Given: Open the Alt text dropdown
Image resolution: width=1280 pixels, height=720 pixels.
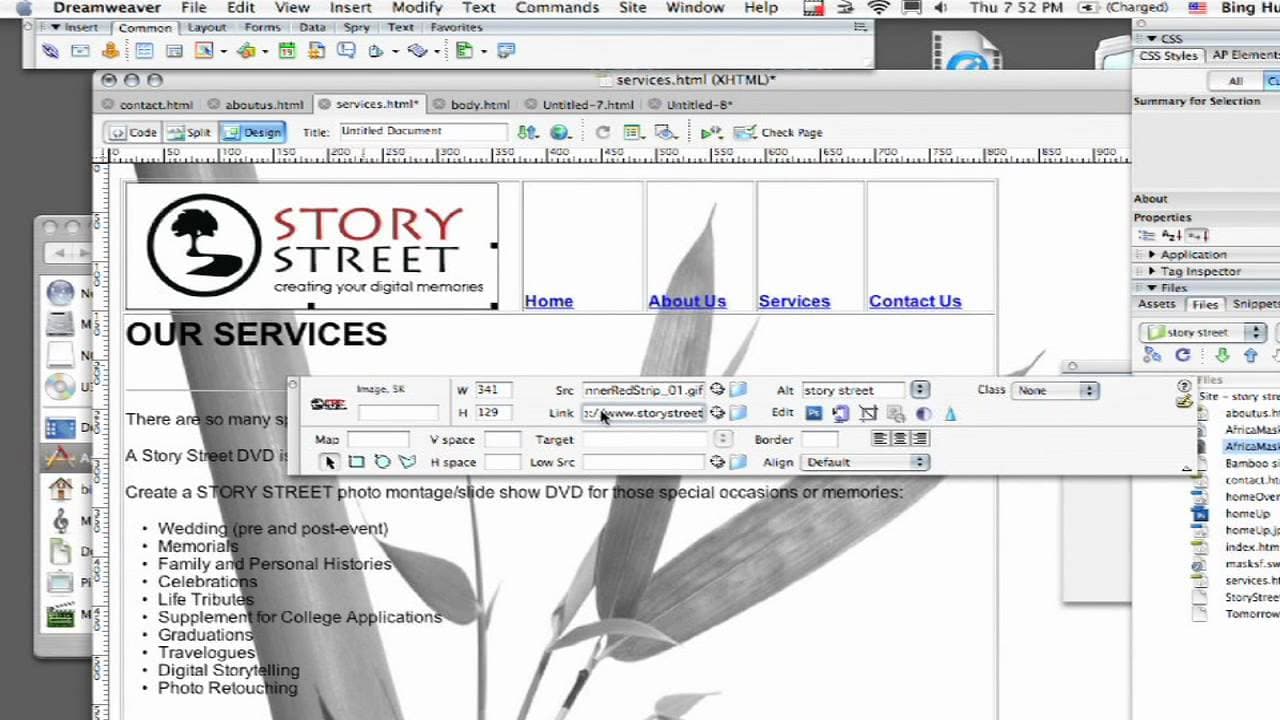Looking at the screenshot, I should [x=920, y=390].
